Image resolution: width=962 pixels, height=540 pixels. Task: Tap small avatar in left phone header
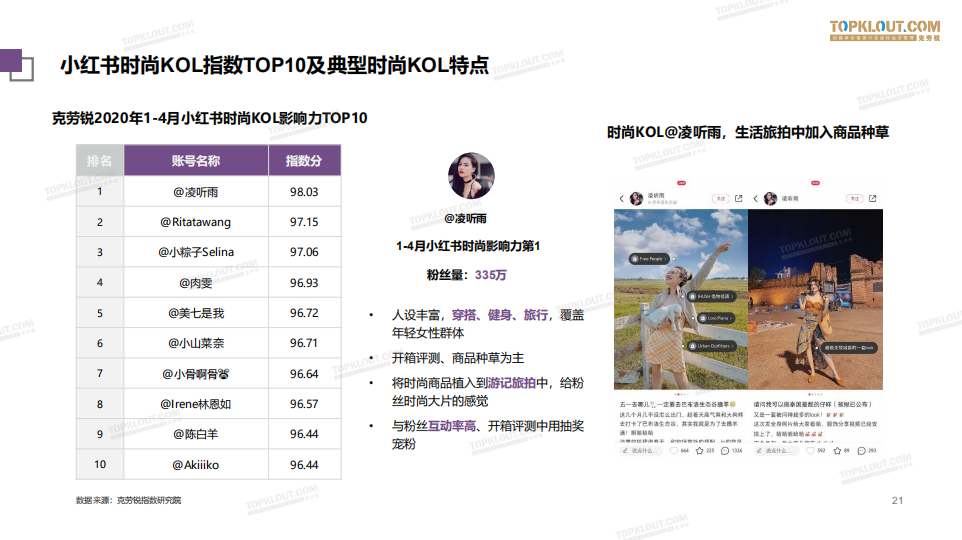[x=637, y=198]
